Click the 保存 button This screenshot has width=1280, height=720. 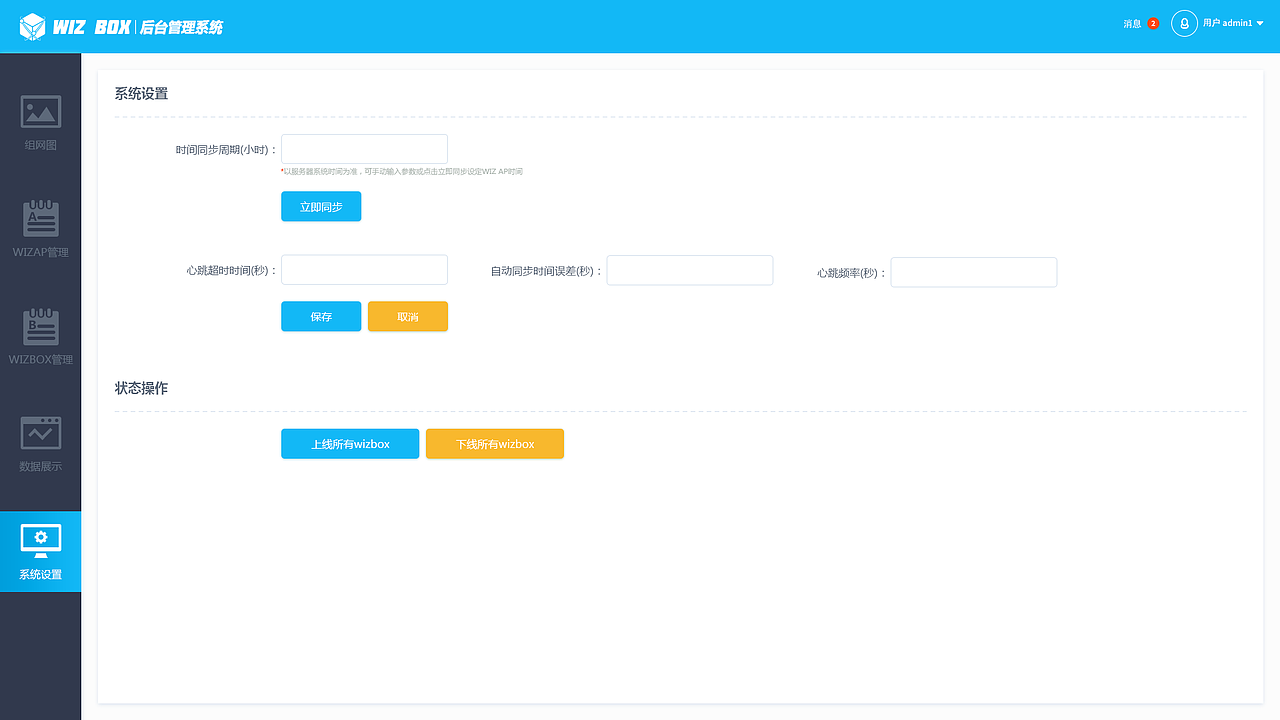[321, 316]
